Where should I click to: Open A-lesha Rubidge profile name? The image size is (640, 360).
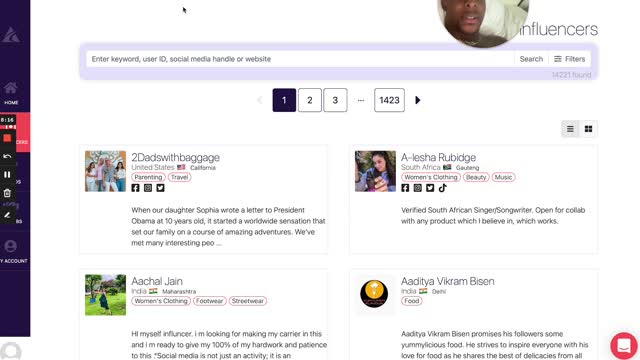[x=438, y=157]
